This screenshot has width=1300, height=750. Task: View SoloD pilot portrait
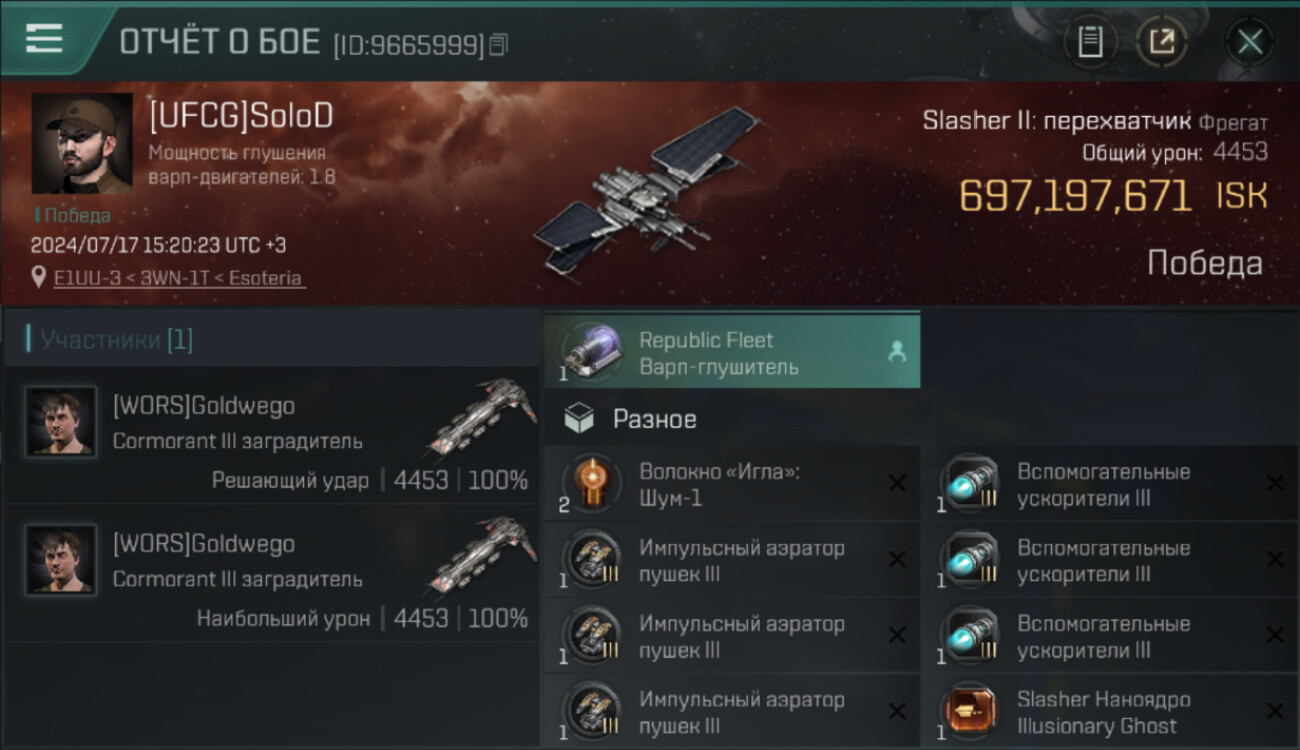coord(82,143)
